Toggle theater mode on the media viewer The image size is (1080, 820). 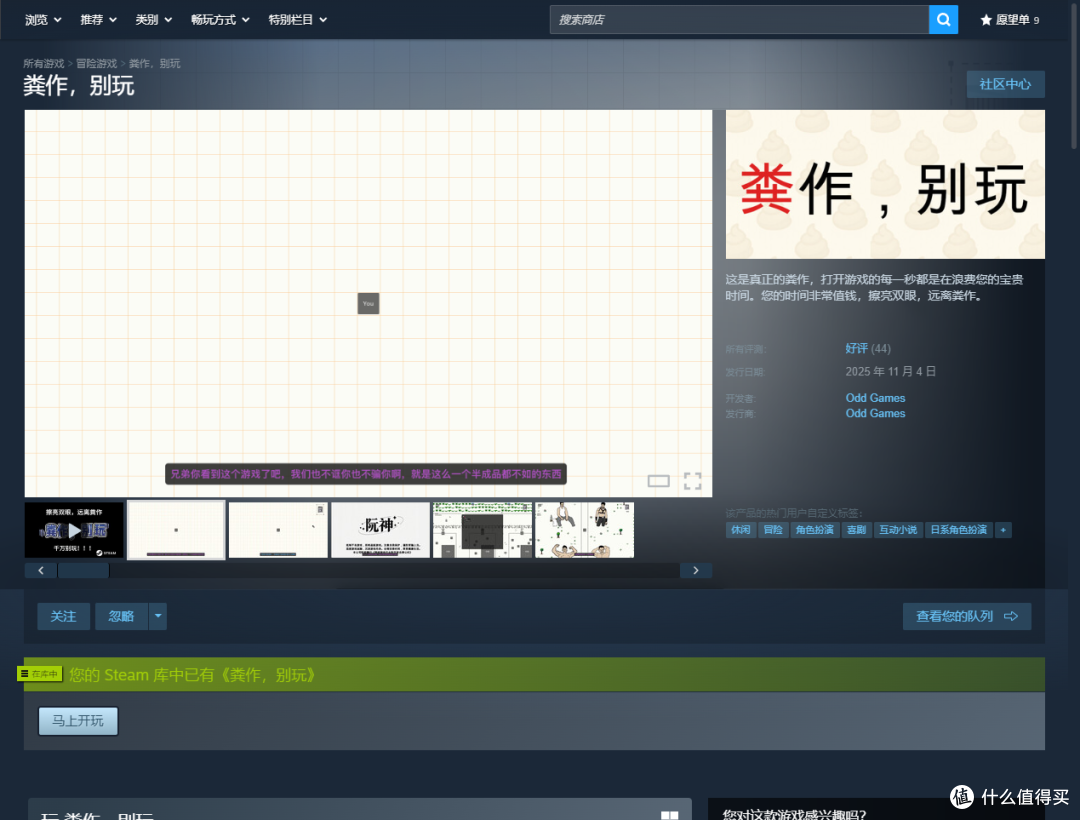pos(658,481)
